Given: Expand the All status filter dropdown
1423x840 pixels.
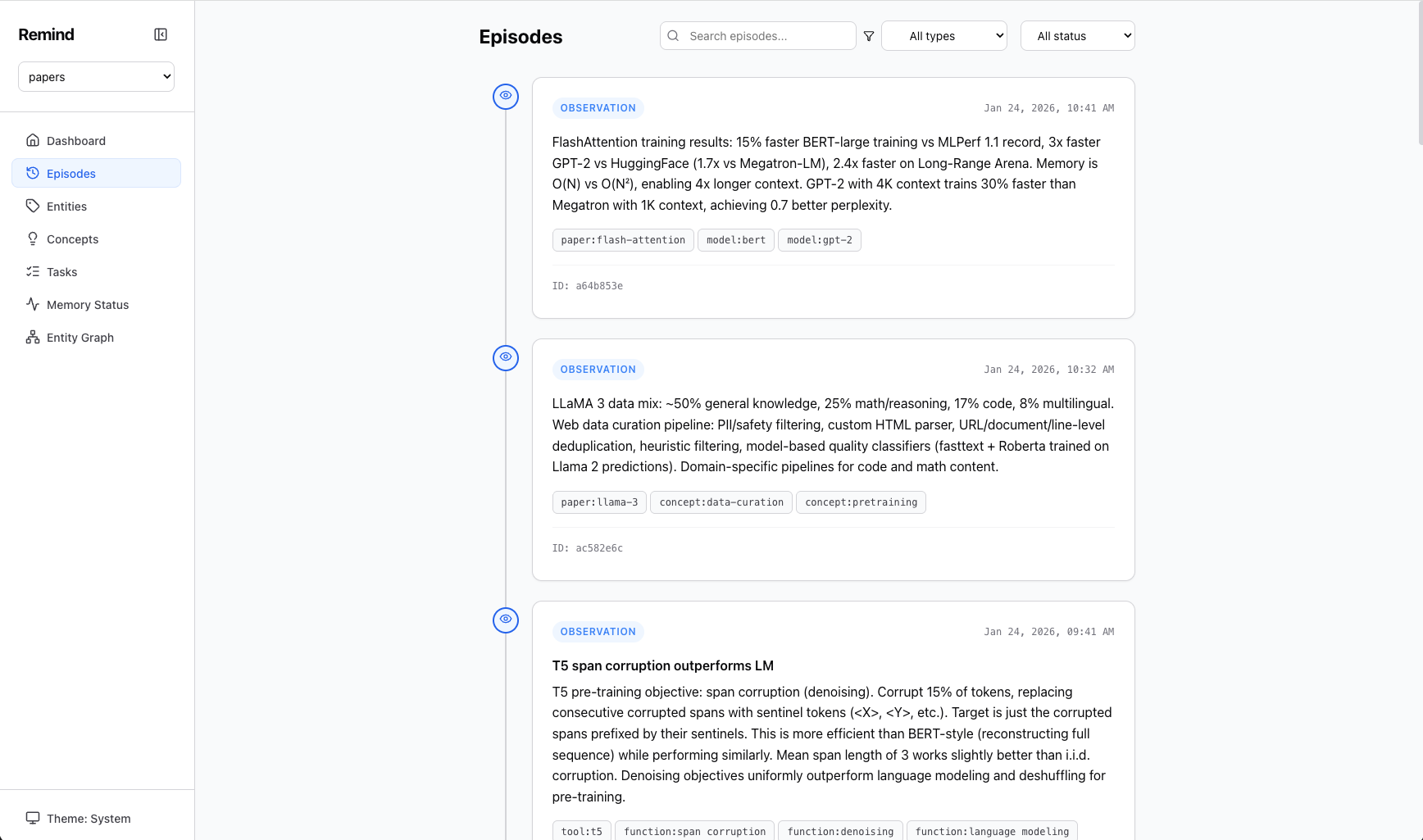Looking at the screenshot, I should pos(1077,36).
